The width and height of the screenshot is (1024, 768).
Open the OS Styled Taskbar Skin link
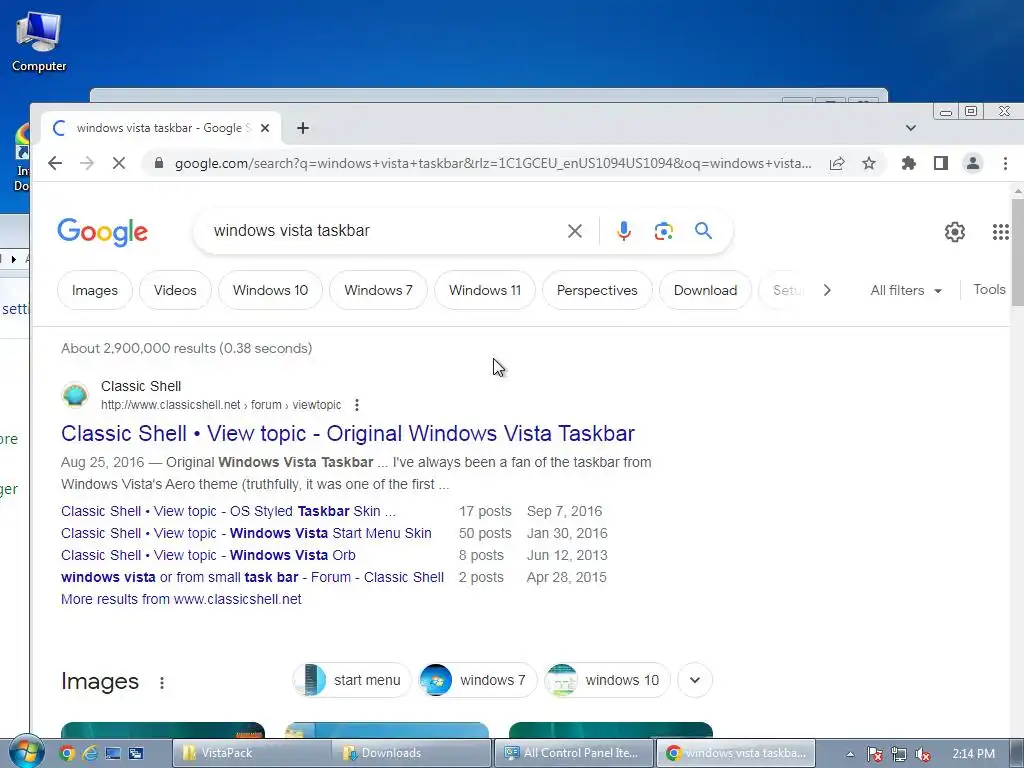pos(228,511)
